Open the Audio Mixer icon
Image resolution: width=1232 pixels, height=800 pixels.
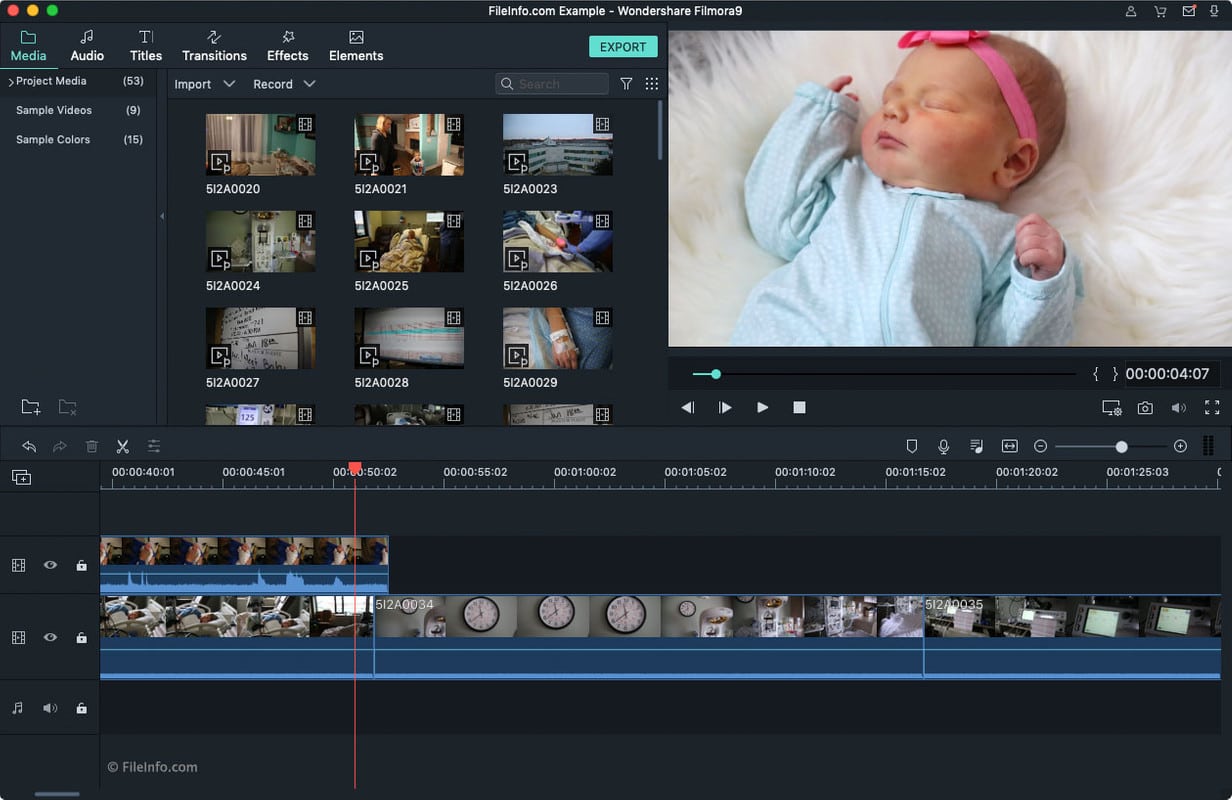click(976, 446)
